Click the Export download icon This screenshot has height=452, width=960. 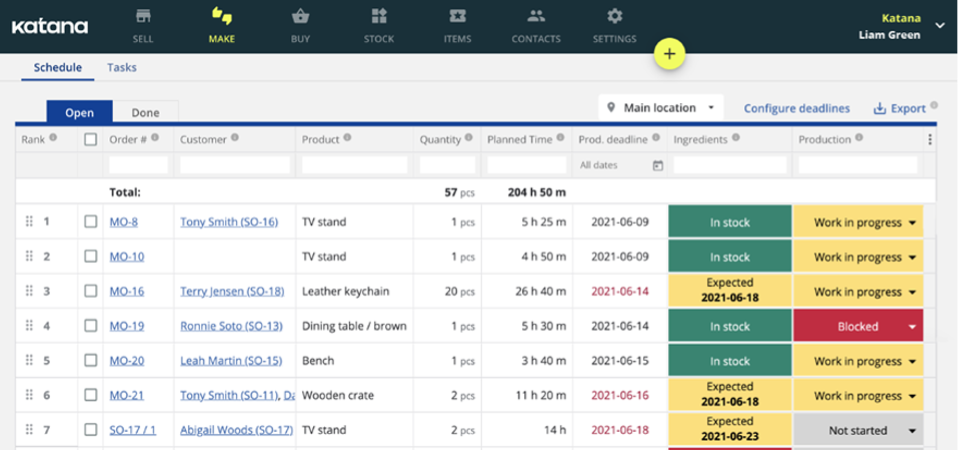(879, 109)
